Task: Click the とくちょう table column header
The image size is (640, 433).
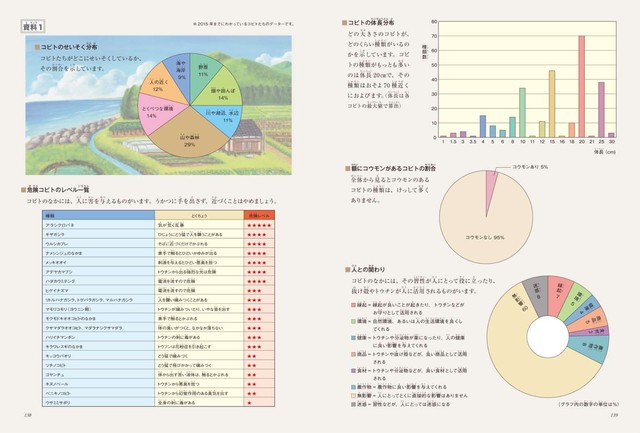Action: (x=199, y=215)
